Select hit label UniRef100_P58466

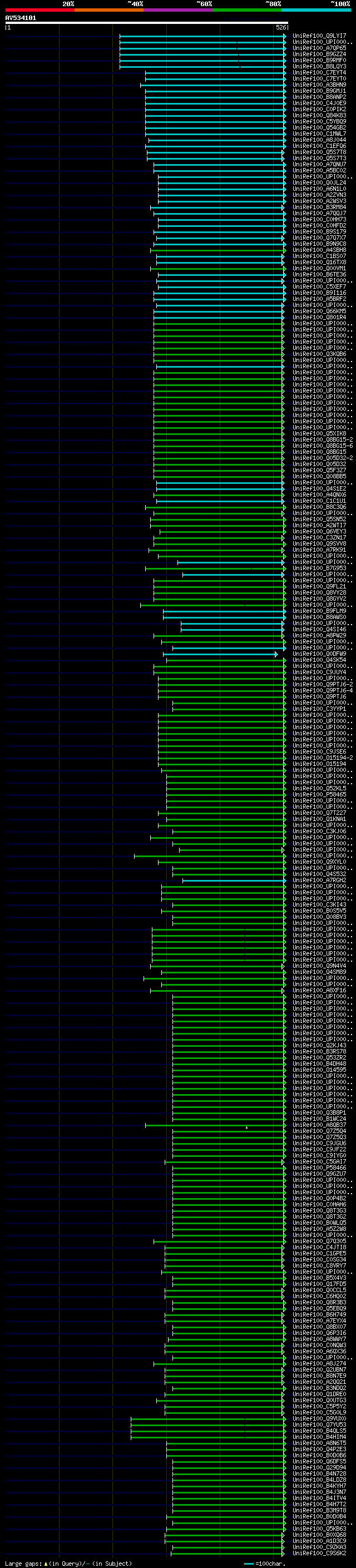(319, 1168)
